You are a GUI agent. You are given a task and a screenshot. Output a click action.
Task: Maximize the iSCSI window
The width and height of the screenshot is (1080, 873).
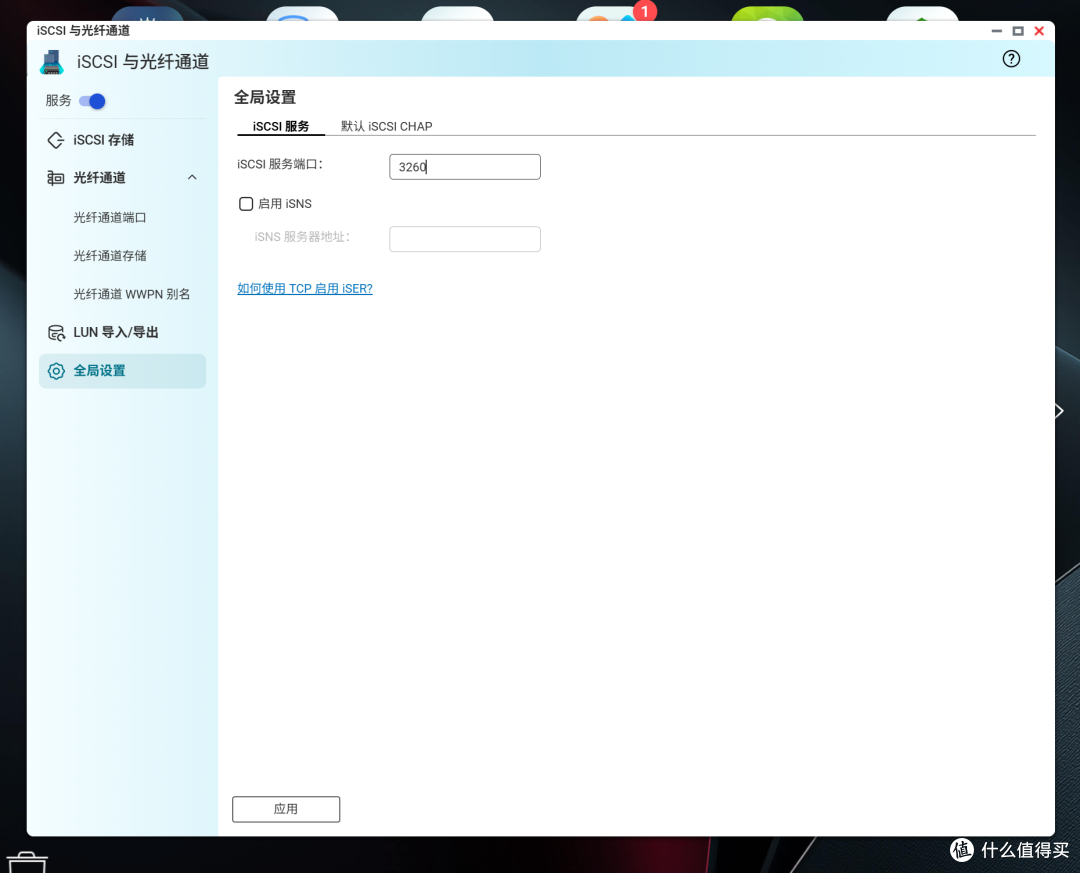(x=1018, y=31)
